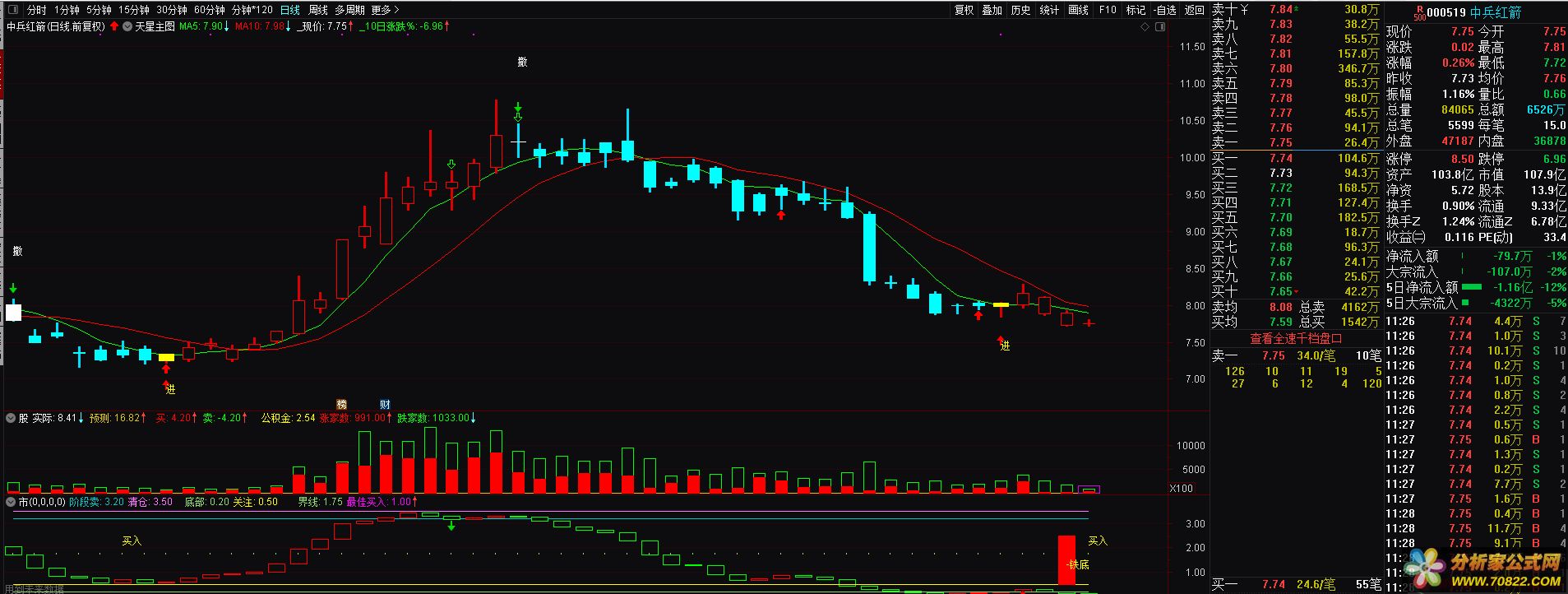The width and height of the screenshot is (1568, 594).
Task: Click the 财 badge icon below the chart
Action: 385,404
